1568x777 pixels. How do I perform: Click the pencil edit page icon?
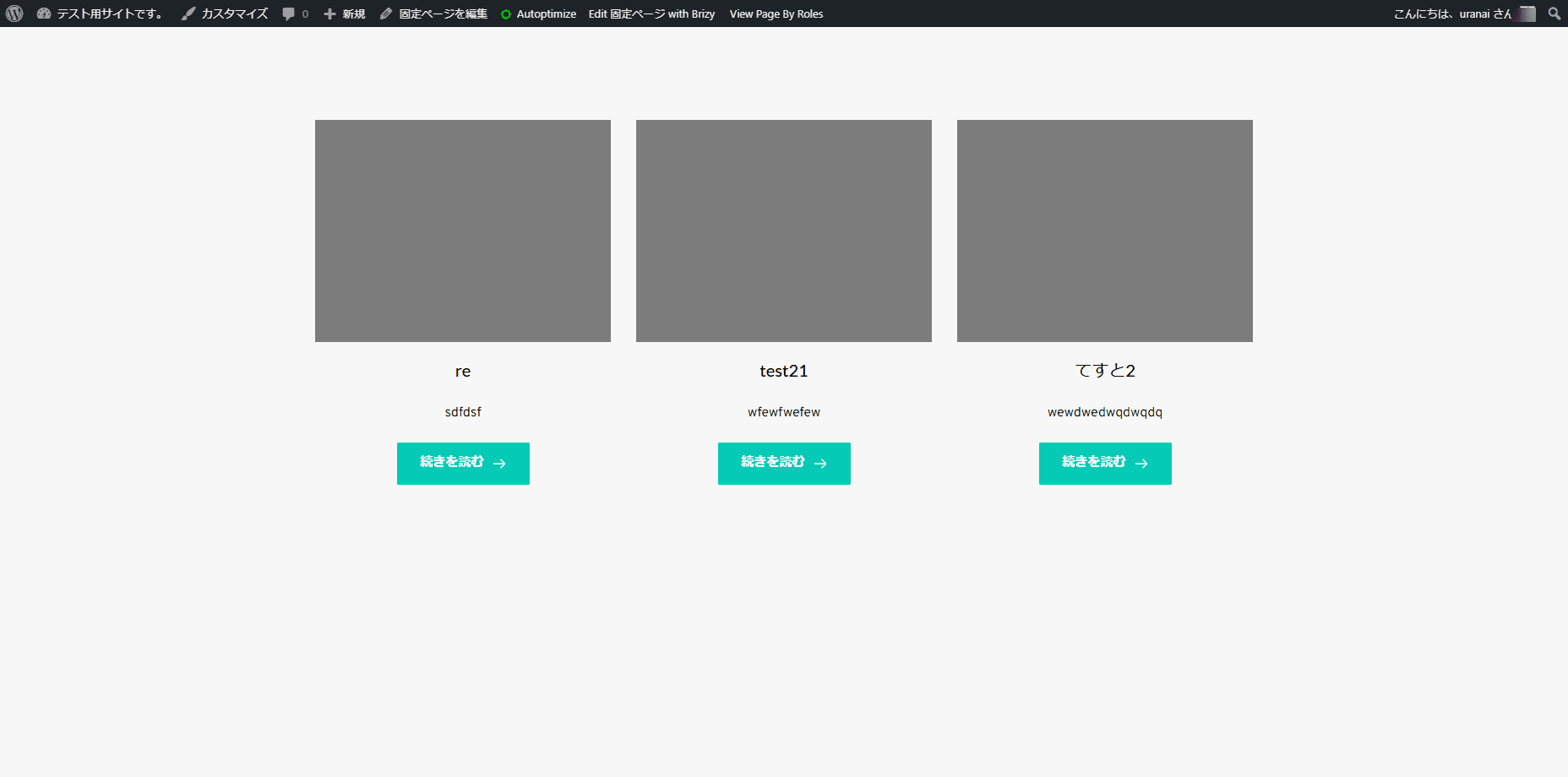point(386,14)
